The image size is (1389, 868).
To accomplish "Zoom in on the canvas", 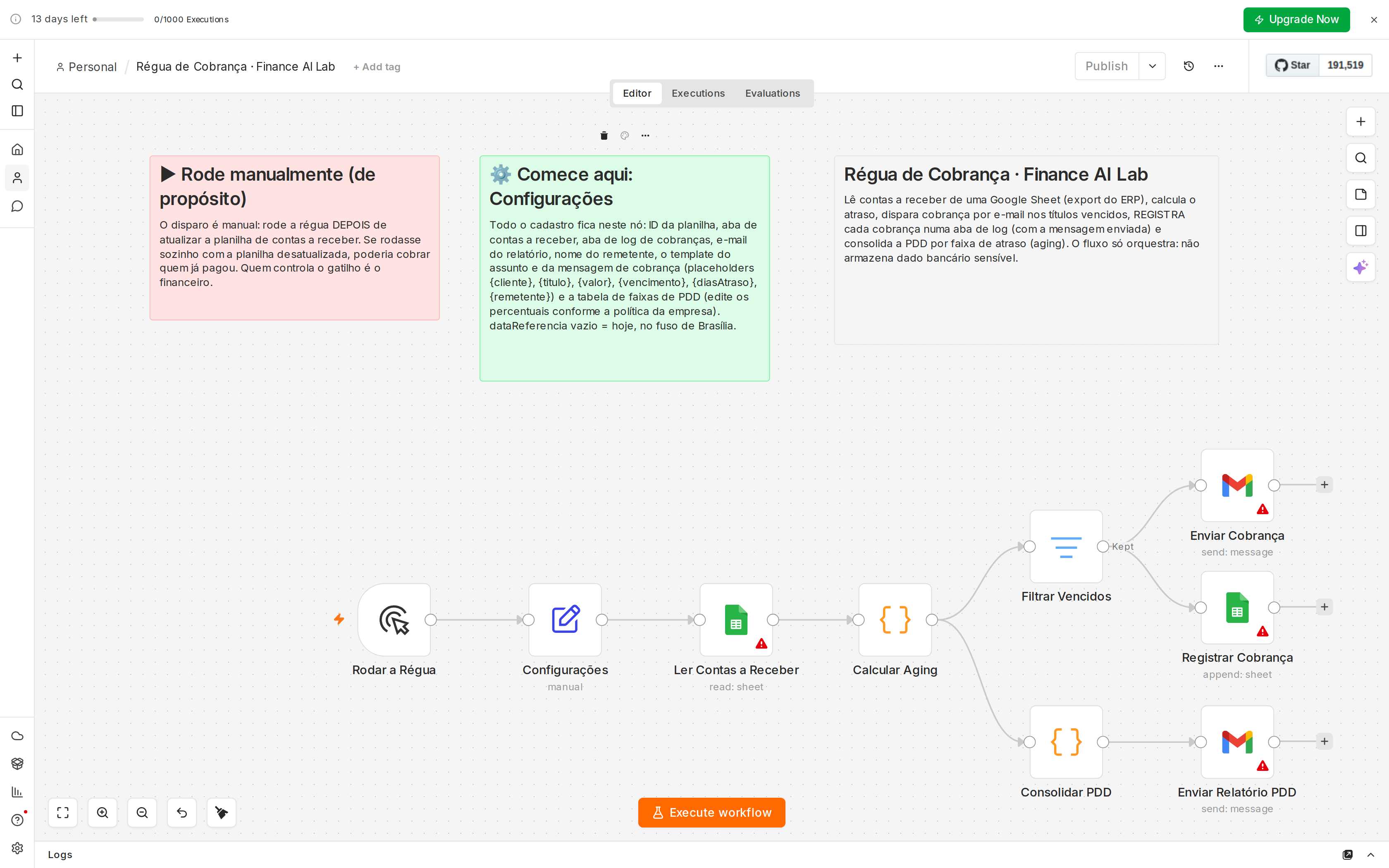I will [x=102, y=812].
